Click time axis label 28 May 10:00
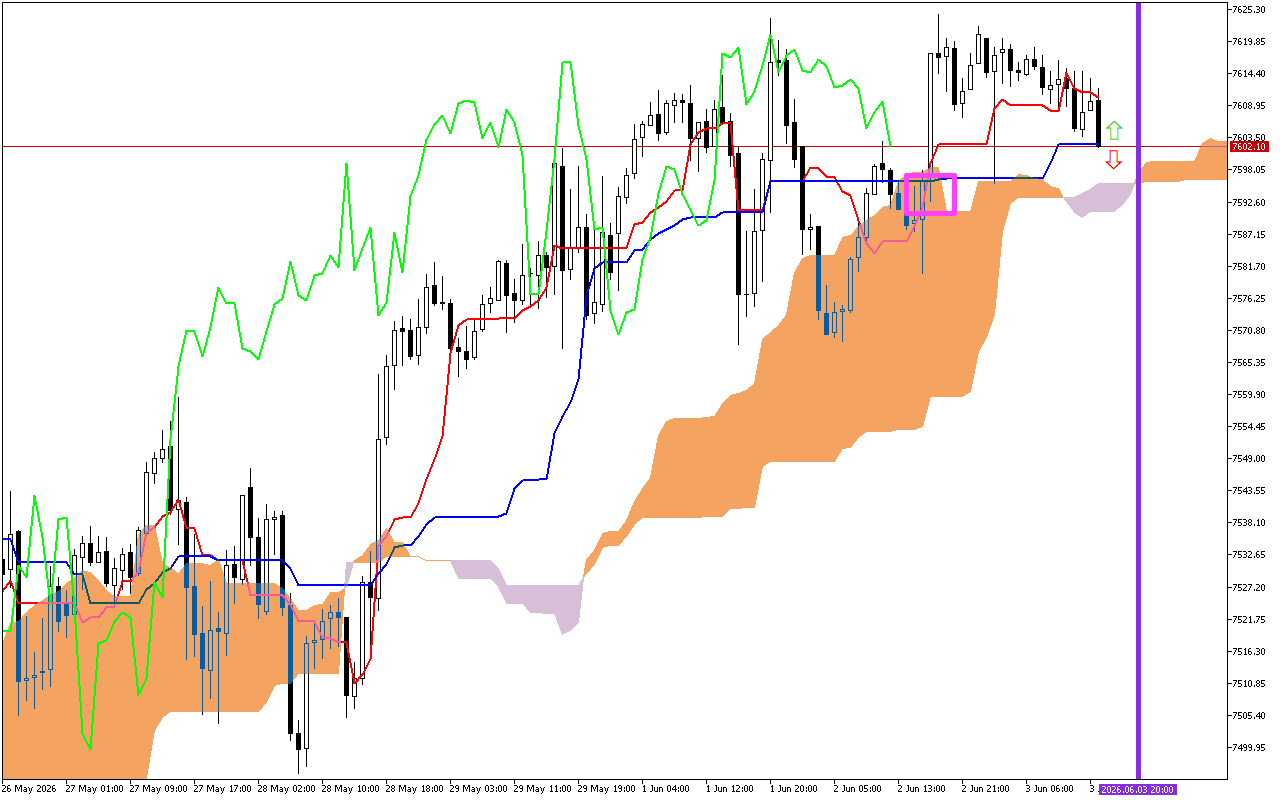The height and width of the screenshot is (800, 1280). [x=350, y=788]
